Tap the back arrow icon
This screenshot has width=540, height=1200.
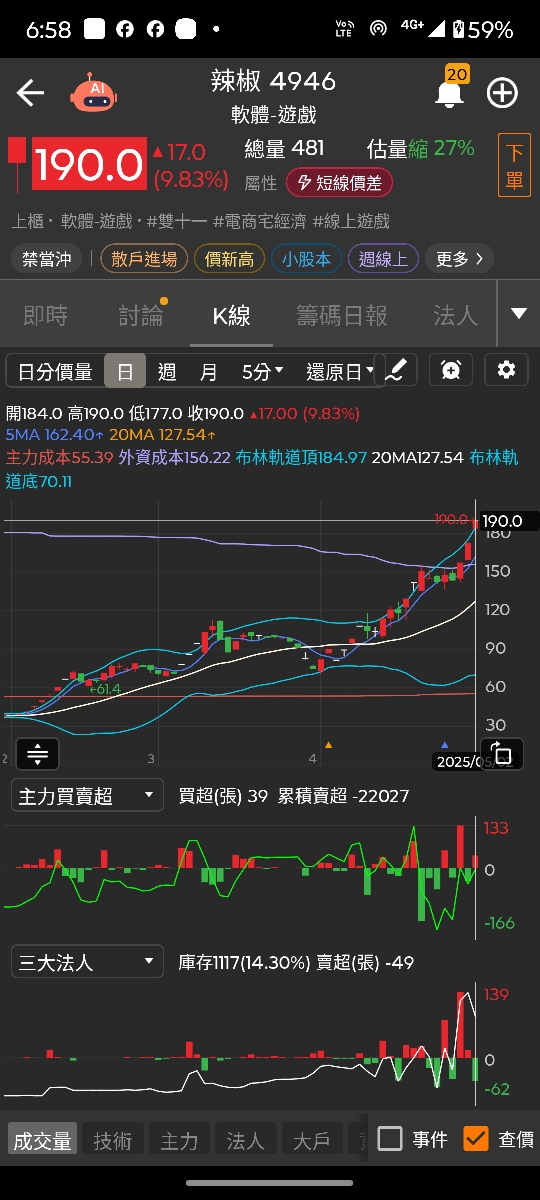pos(30,93)
